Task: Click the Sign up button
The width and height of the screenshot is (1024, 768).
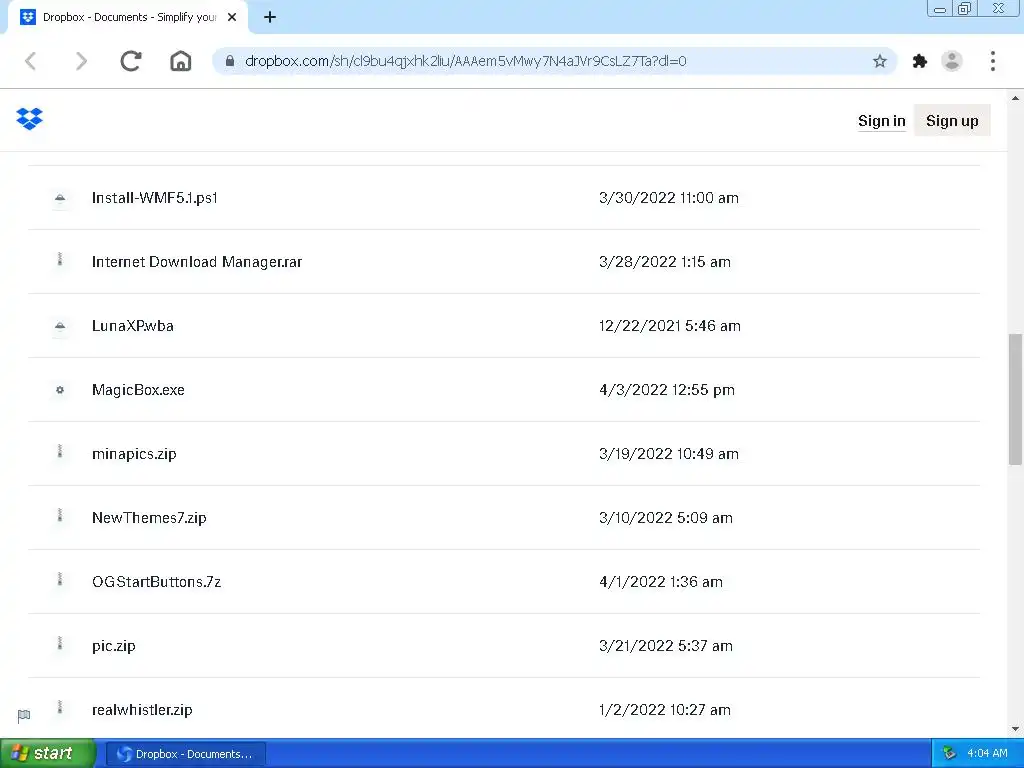Action: [952, 121]
